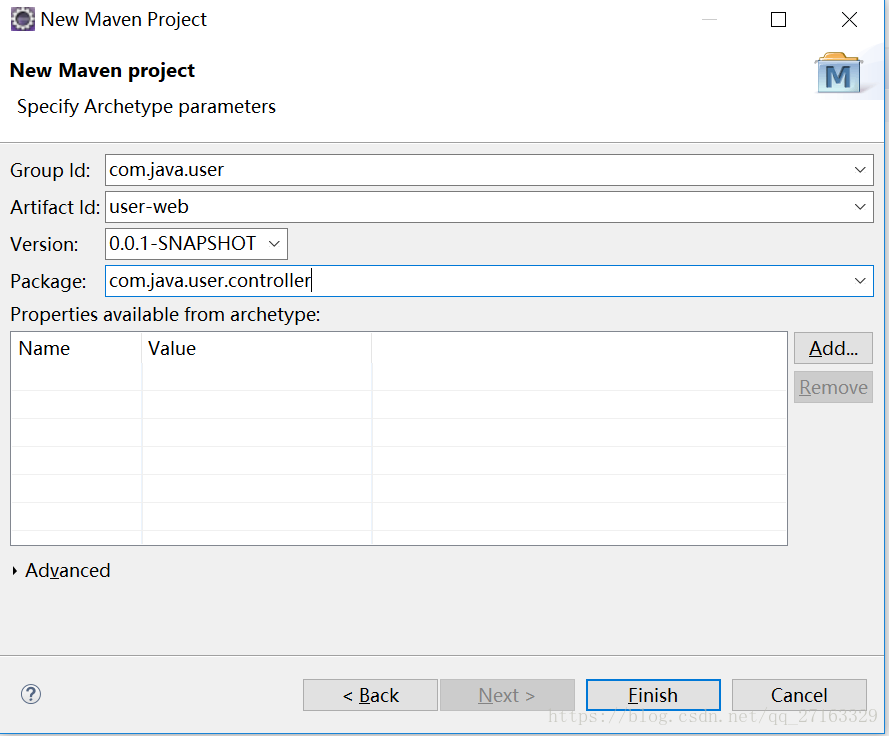Click the help question mark icon
Viewport: 889px width, 736px height.
coord(31,694)
